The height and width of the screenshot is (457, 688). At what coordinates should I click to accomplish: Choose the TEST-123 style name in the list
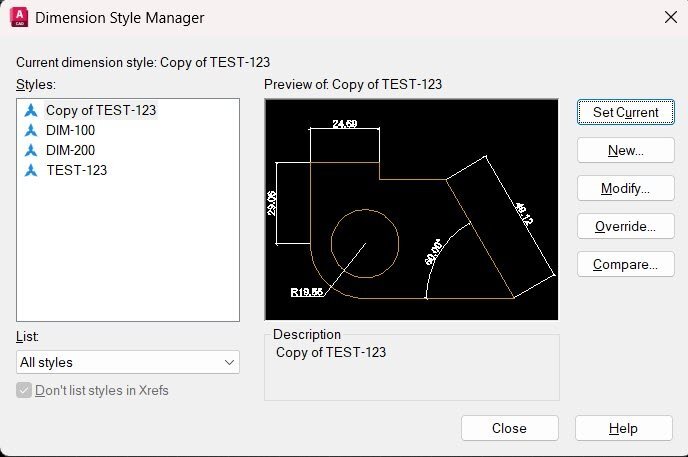click(x=76, y=170)
